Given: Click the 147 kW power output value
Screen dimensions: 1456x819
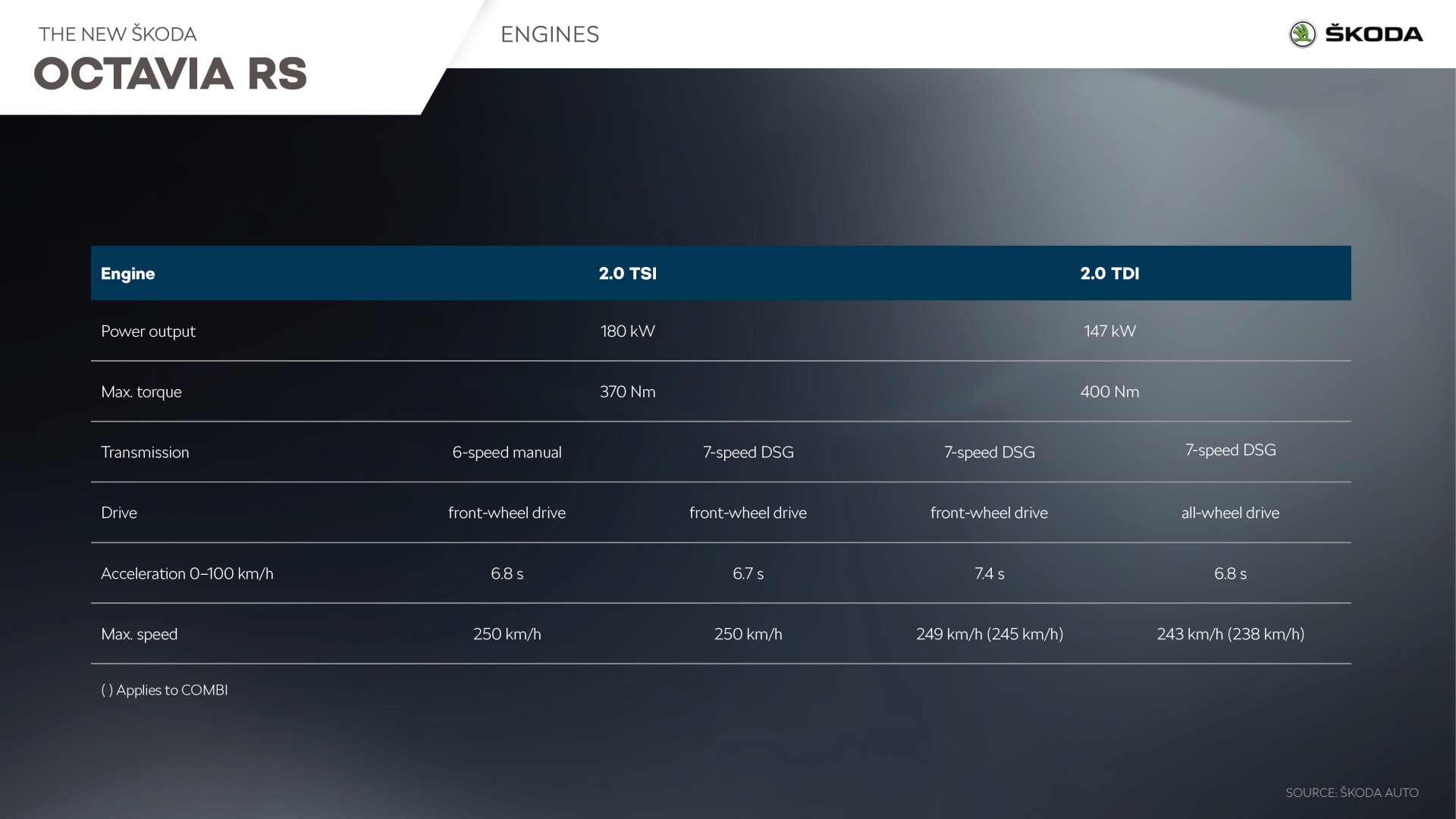Looking at the screenshot, I should click(x=1109, y=331).
